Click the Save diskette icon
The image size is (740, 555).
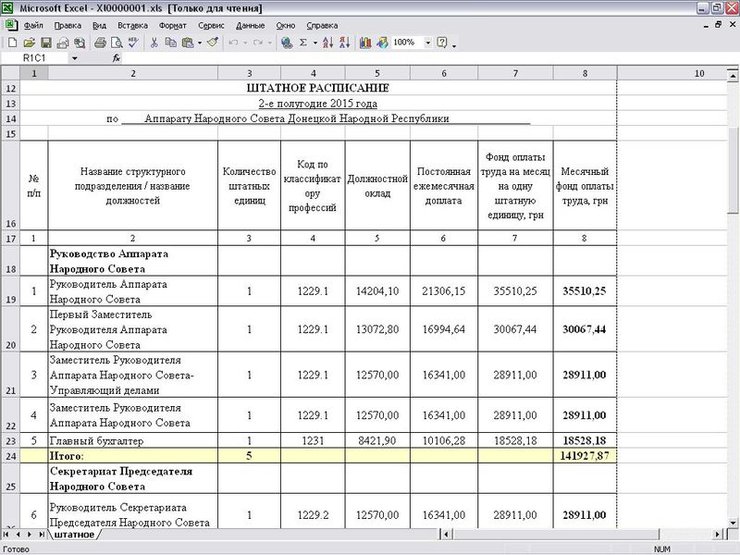[46, 43]
